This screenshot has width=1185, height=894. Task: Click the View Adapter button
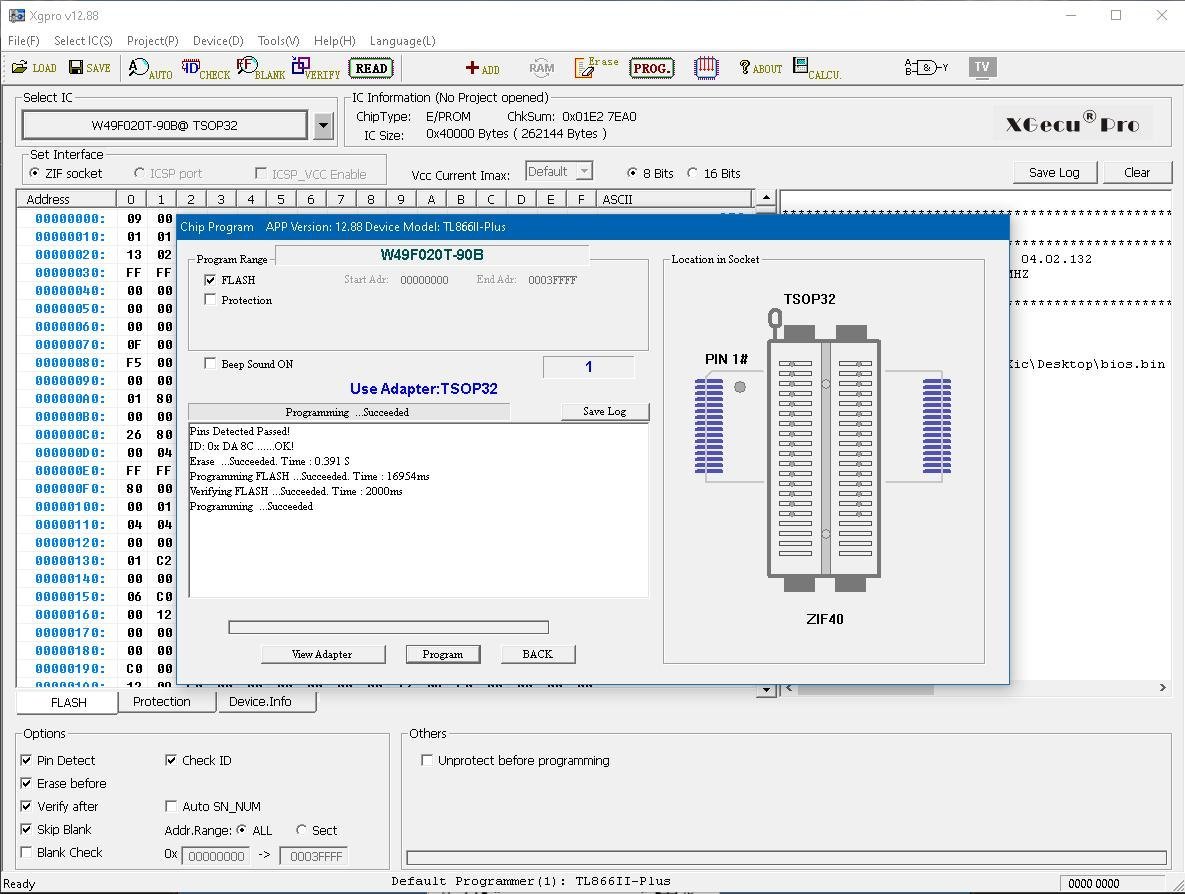click(x=322, y=654)
